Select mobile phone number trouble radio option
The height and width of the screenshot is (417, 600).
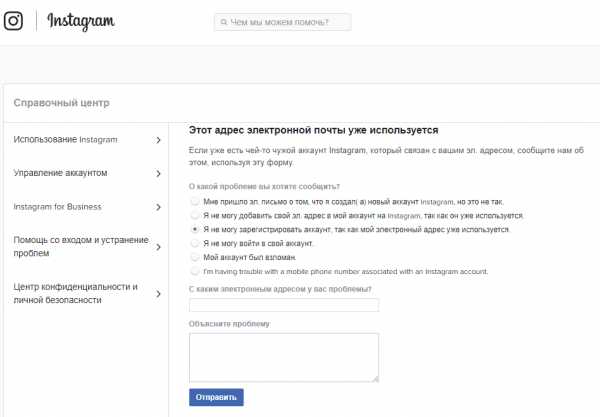coord(195,271)
